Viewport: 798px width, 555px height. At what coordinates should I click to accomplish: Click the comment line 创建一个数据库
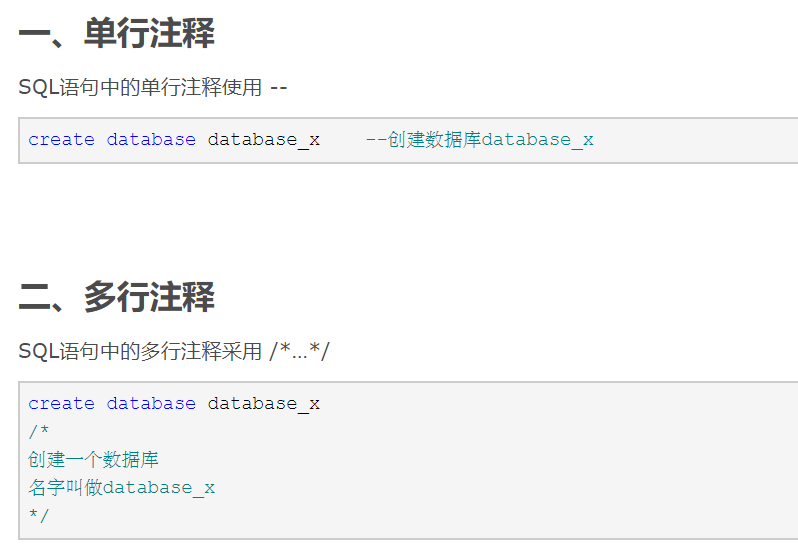(93, 459)
